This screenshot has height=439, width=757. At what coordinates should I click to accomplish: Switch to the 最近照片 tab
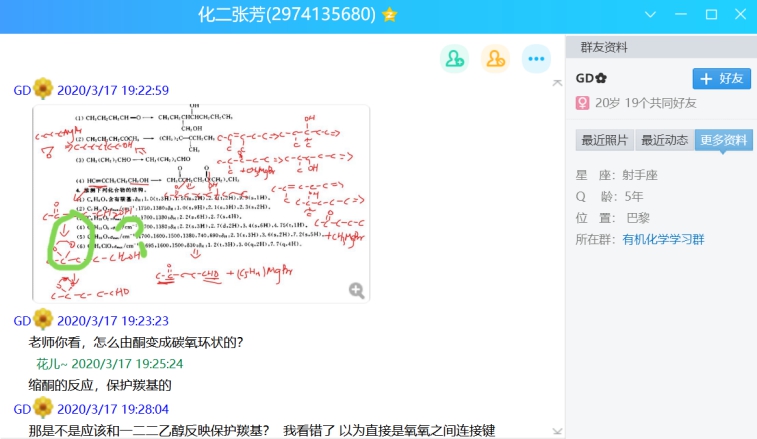[605, 140]
